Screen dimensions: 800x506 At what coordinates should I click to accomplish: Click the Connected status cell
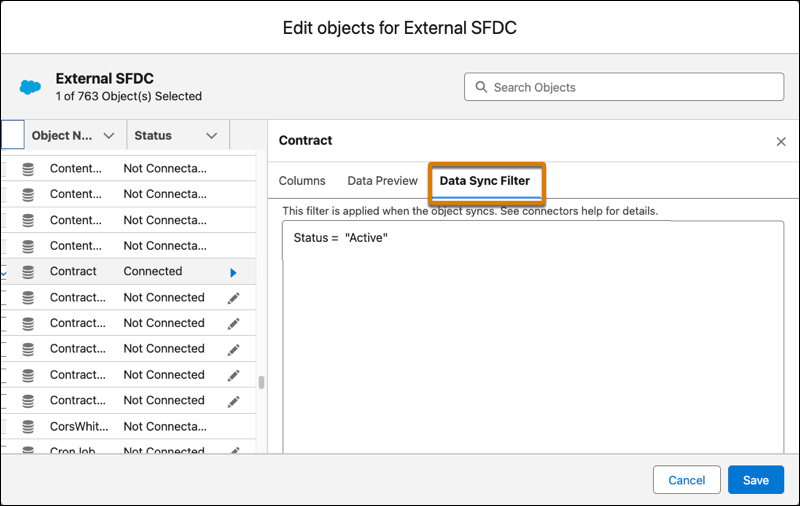click(153, 271)
